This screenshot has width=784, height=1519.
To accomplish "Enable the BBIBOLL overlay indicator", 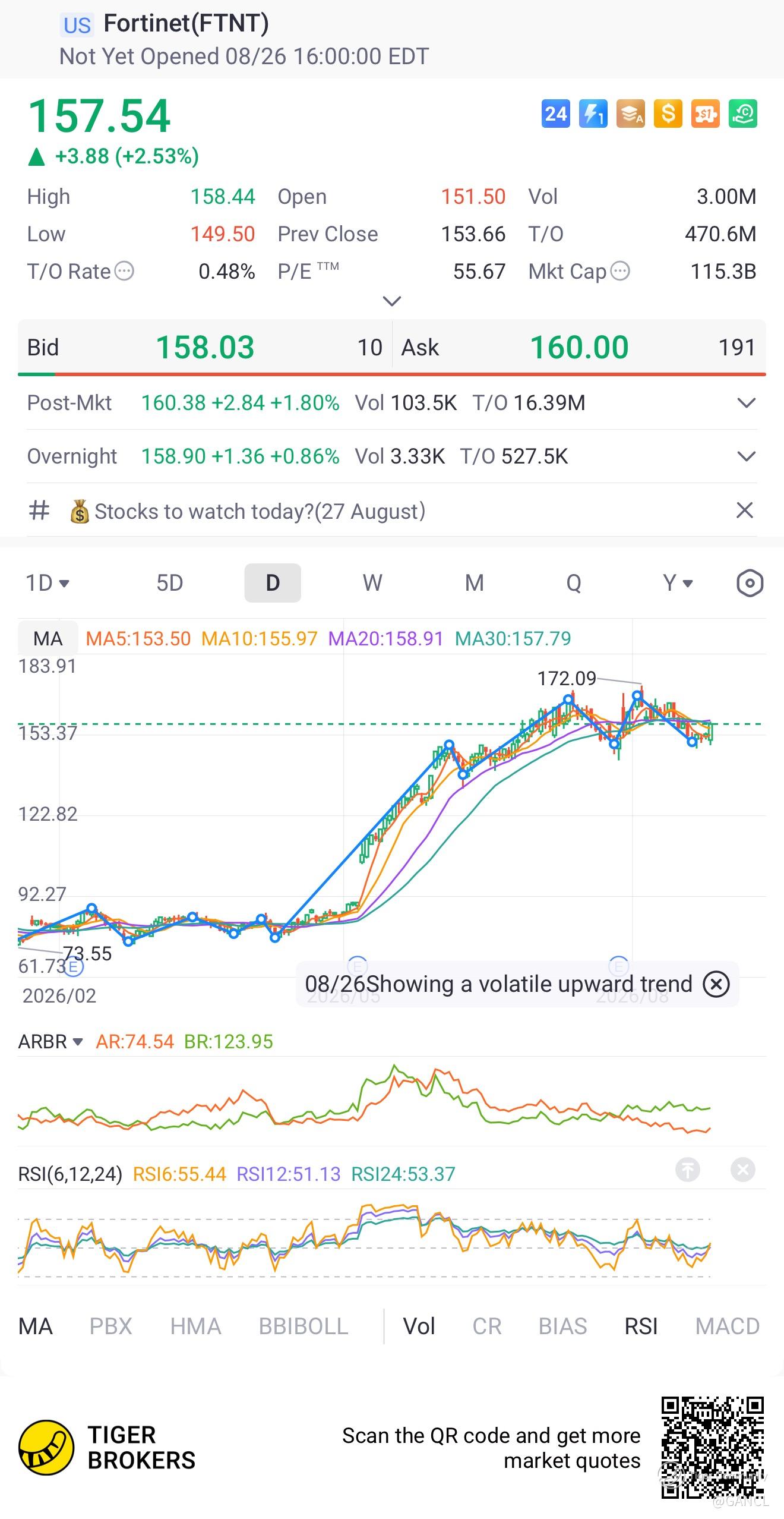I will [304, 1326].
